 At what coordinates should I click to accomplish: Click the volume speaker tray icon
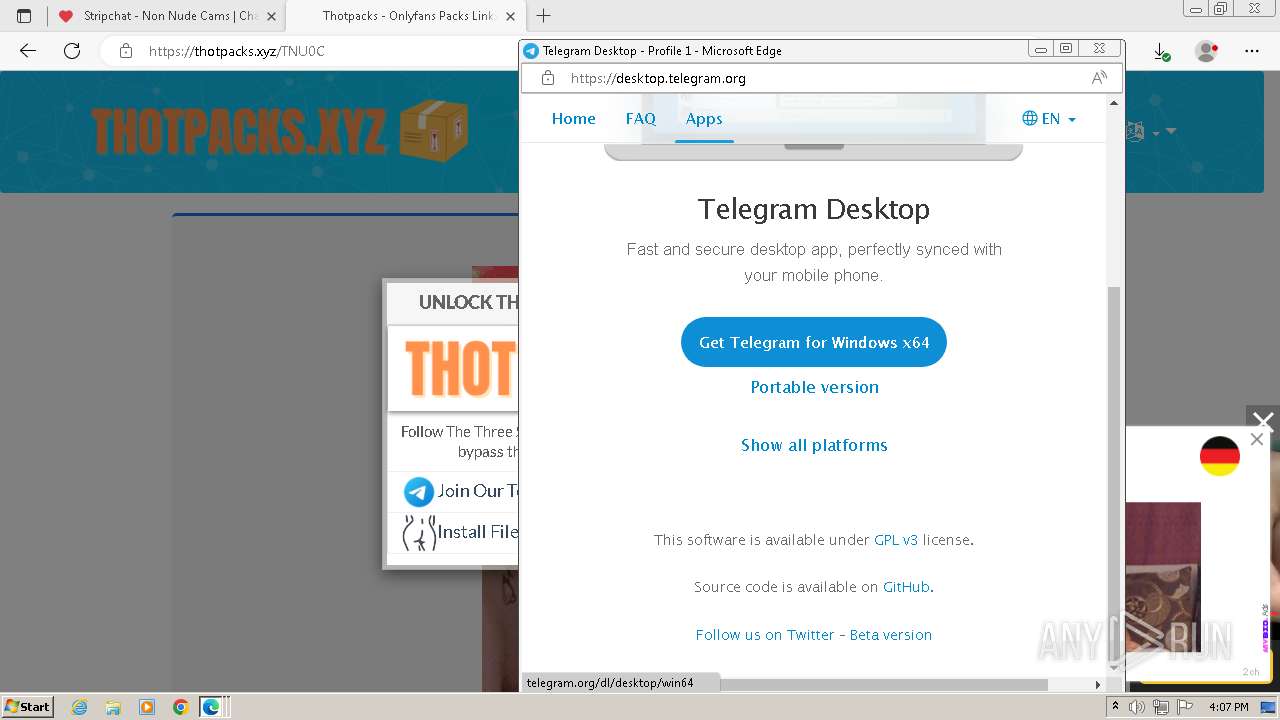1137,707
